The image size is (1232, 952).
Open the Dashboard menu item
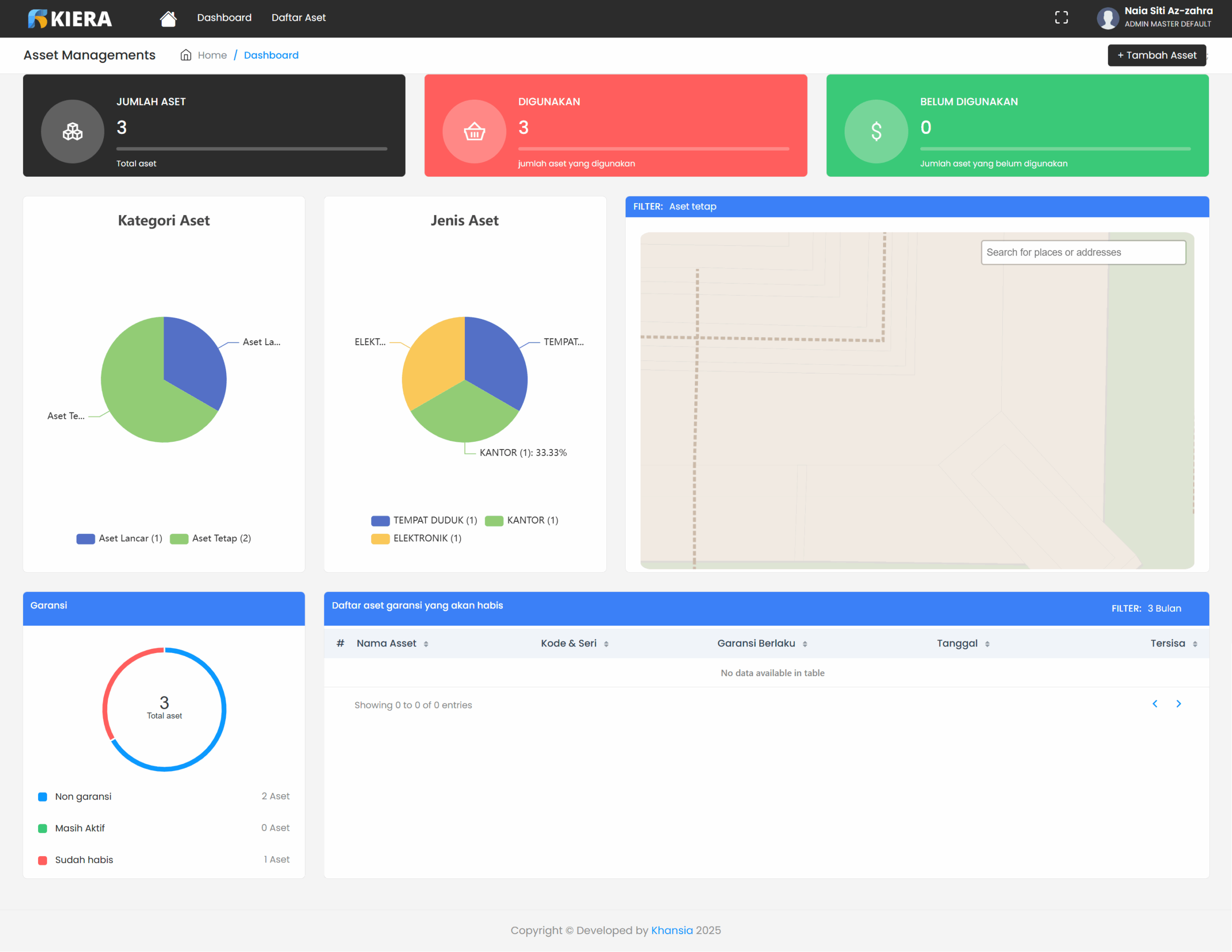(x=224, y=18)
